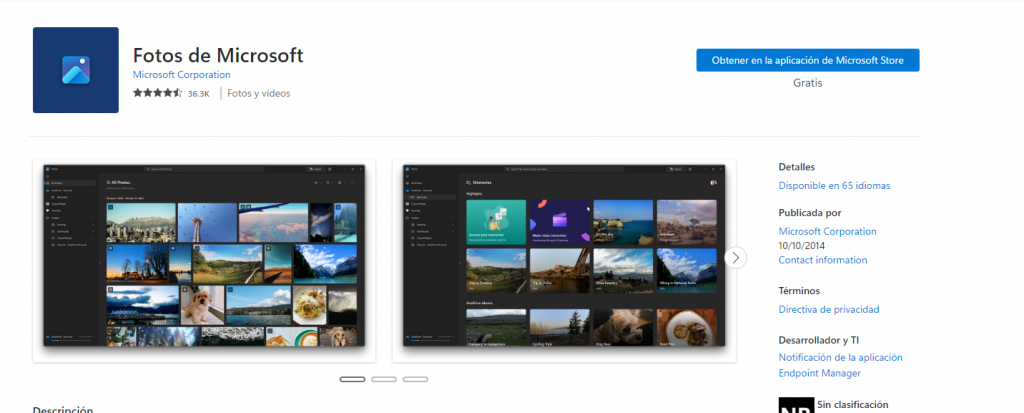The width and height of the screenshot is (1024, 413).
Task: Open Disponible en 65 idiomas link
Action: (x=834, y=186)
